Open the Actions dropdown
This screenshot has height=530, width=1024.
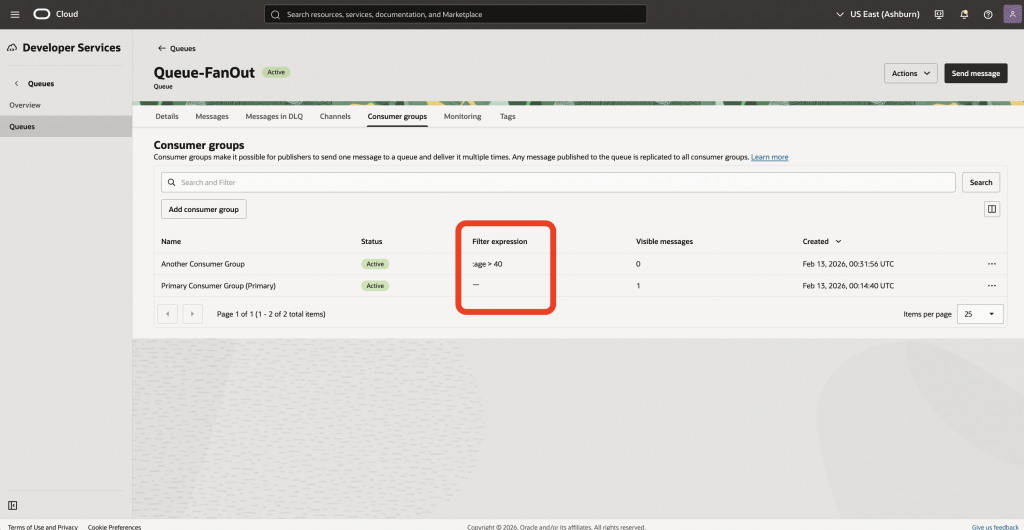910,73
